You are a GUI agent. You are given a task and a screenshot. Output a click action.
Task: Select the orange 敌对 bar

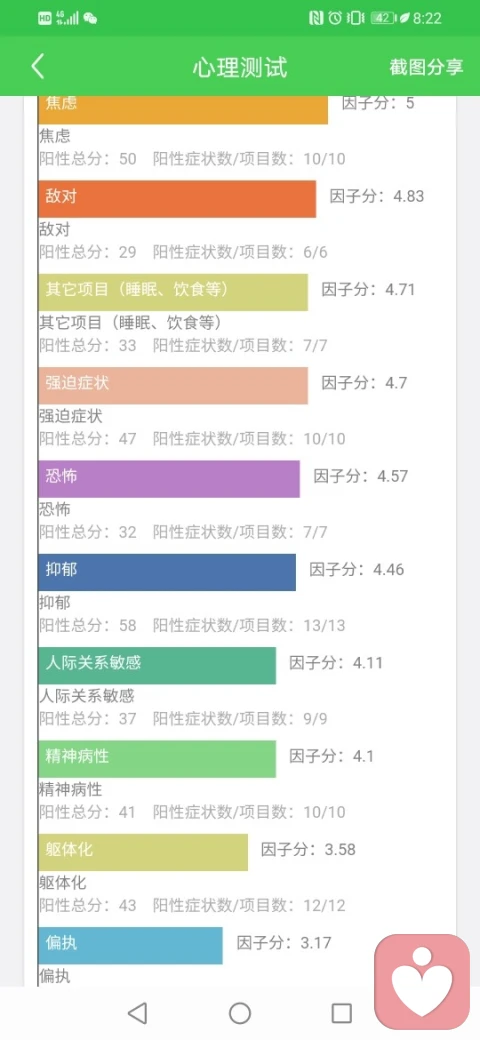[x=177, y=199]
